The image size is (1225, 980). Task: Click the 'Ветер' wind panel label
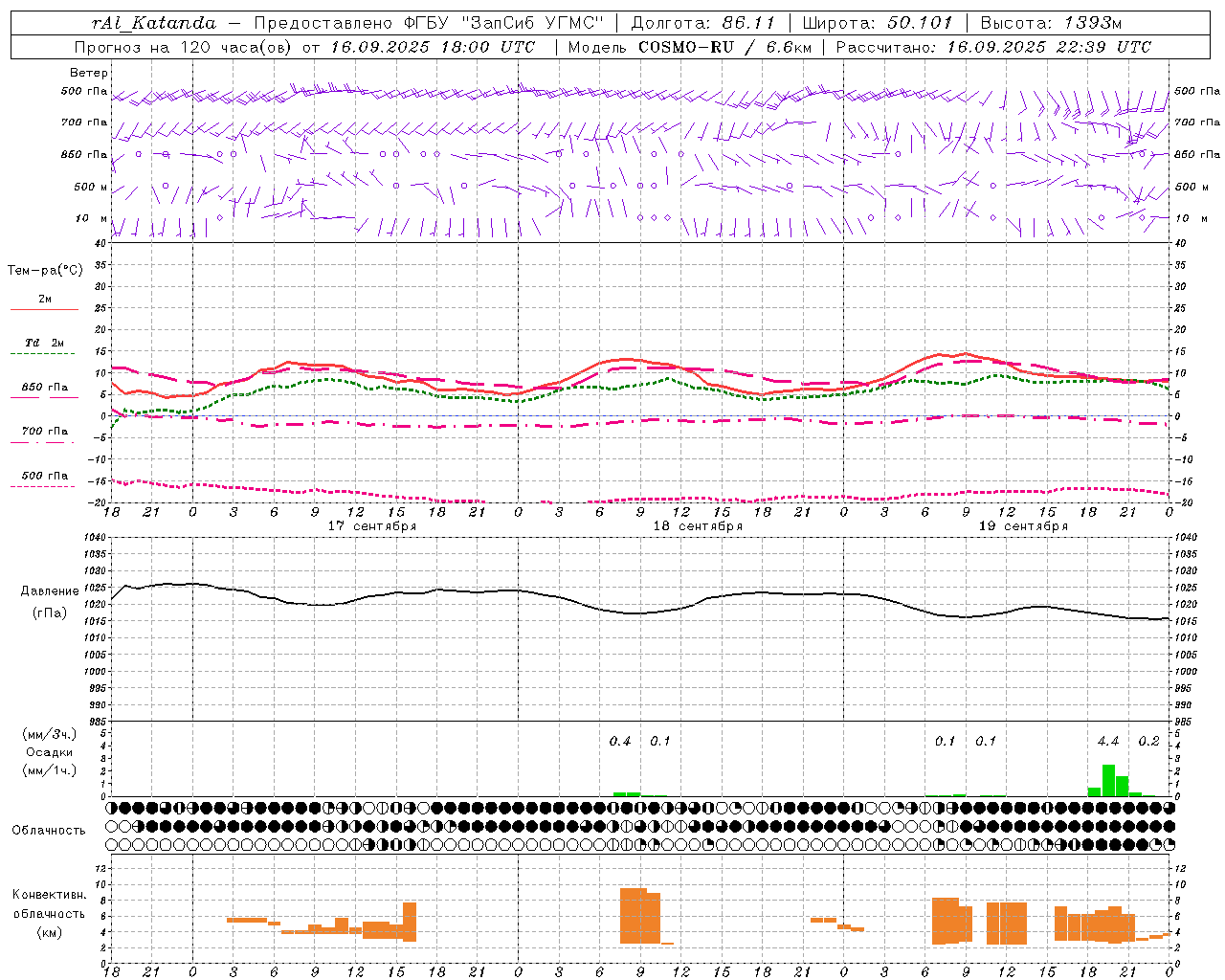point(89,73)
